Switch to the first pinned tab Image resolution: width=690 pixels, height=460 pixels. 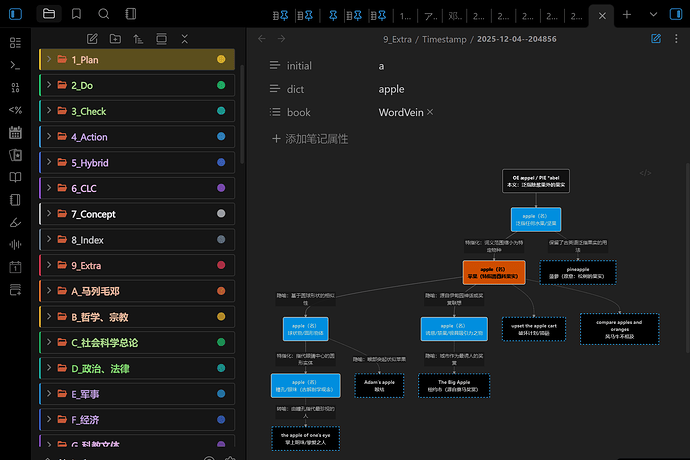(x=284, y=15)
